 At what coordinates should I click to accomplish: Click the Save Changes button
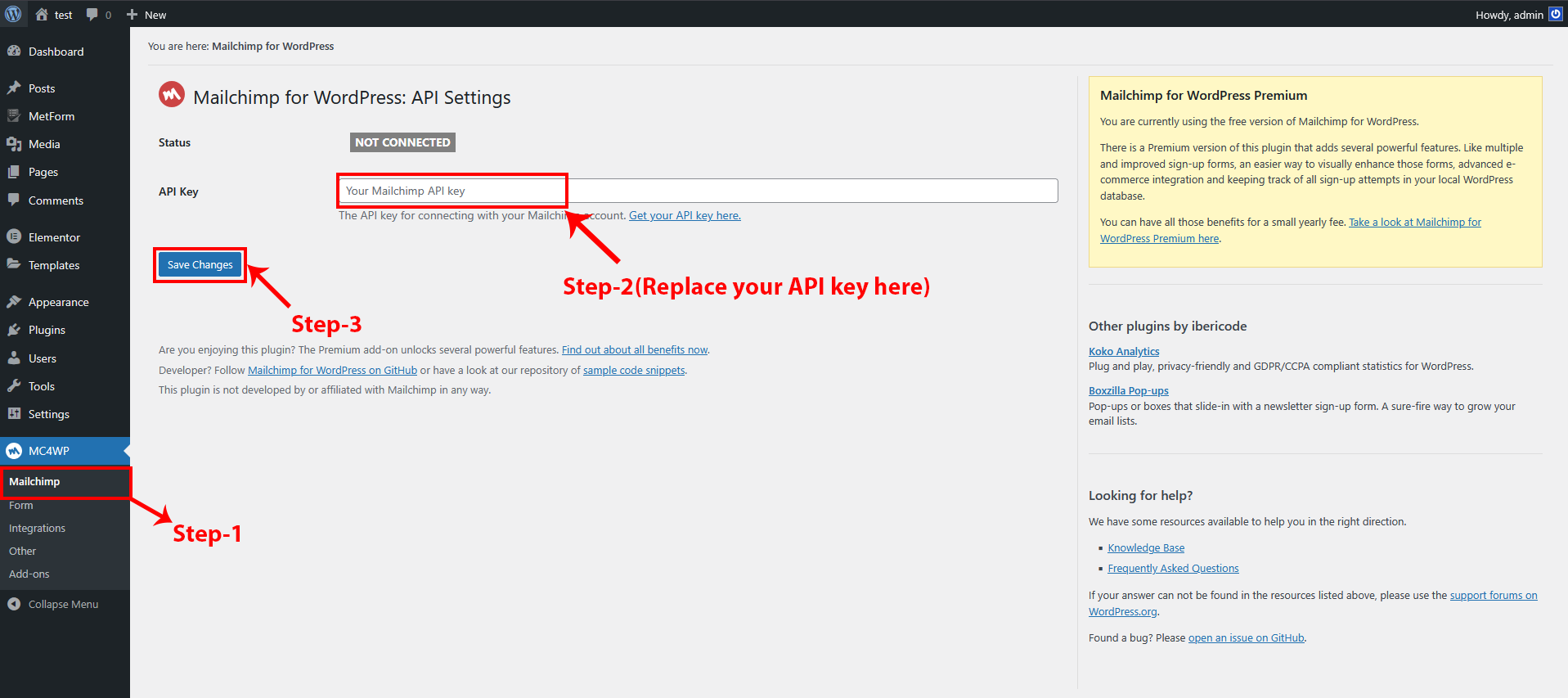[200, 265]
